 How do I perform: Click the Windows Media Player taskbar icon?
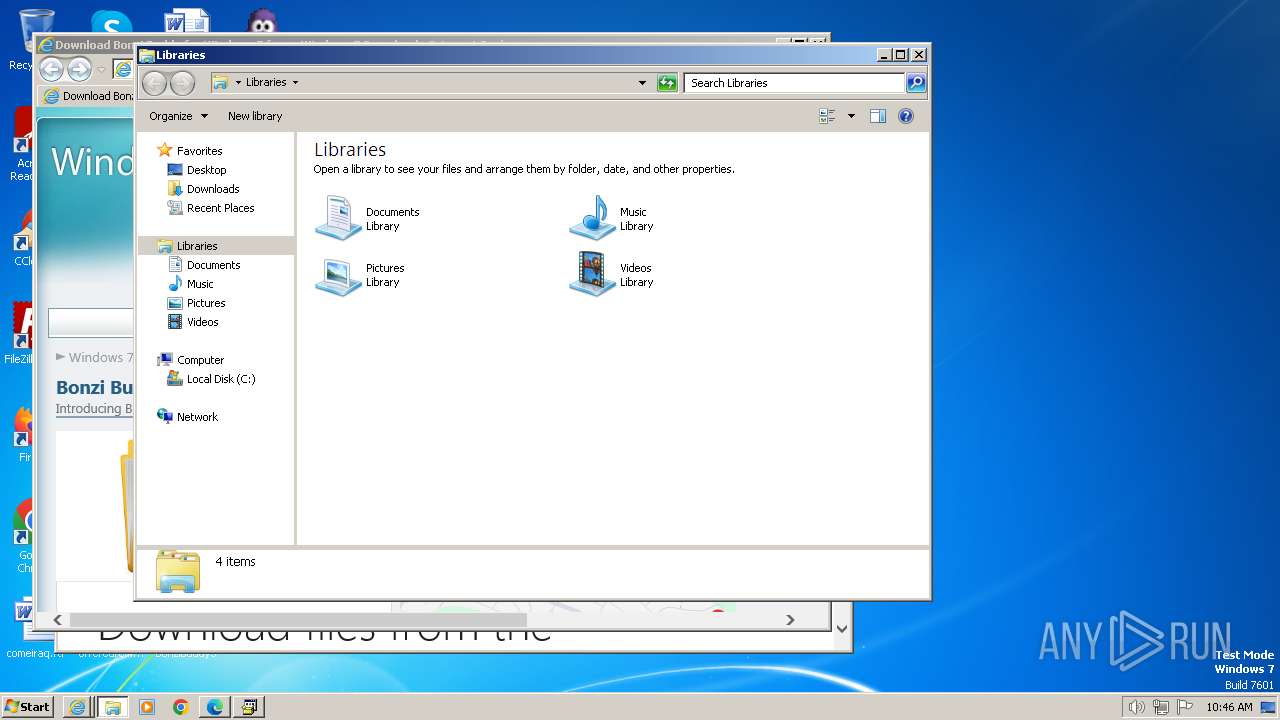[147, 707]
